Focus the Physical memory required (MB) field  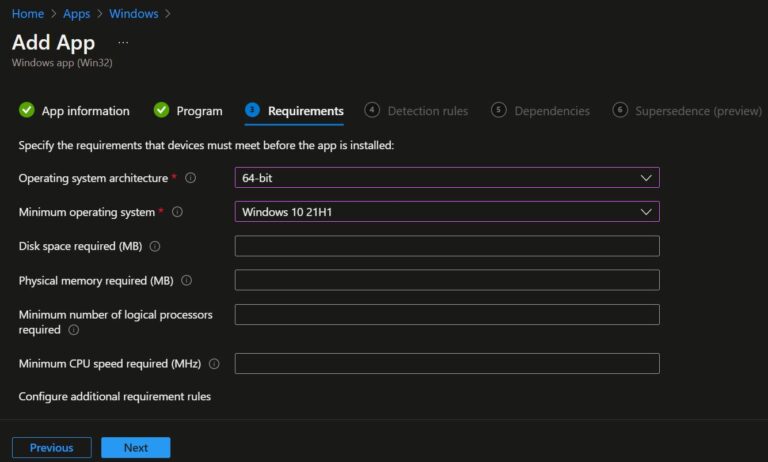447,280
